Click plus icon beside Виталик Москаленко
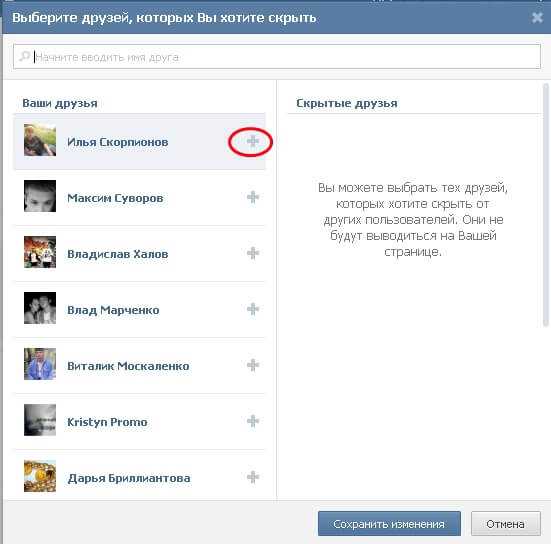The image size is (551, 544). [x=253, y=365]
